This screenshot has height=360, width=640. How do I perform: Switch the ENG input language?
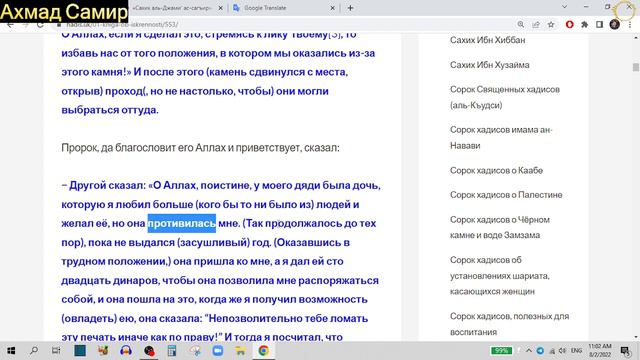(x=576, y=351)
